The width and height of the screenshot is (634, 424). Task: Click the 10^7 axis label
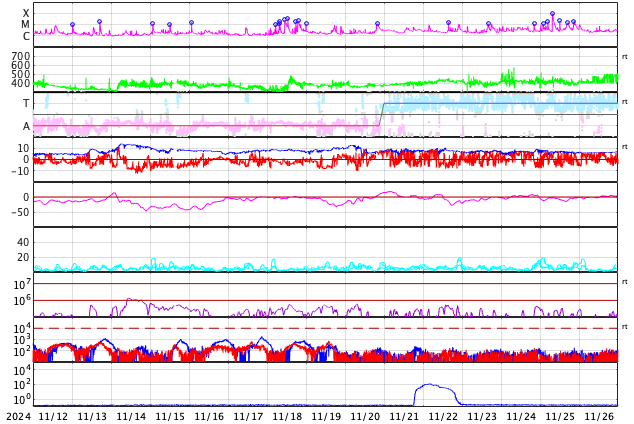[20, 284]
